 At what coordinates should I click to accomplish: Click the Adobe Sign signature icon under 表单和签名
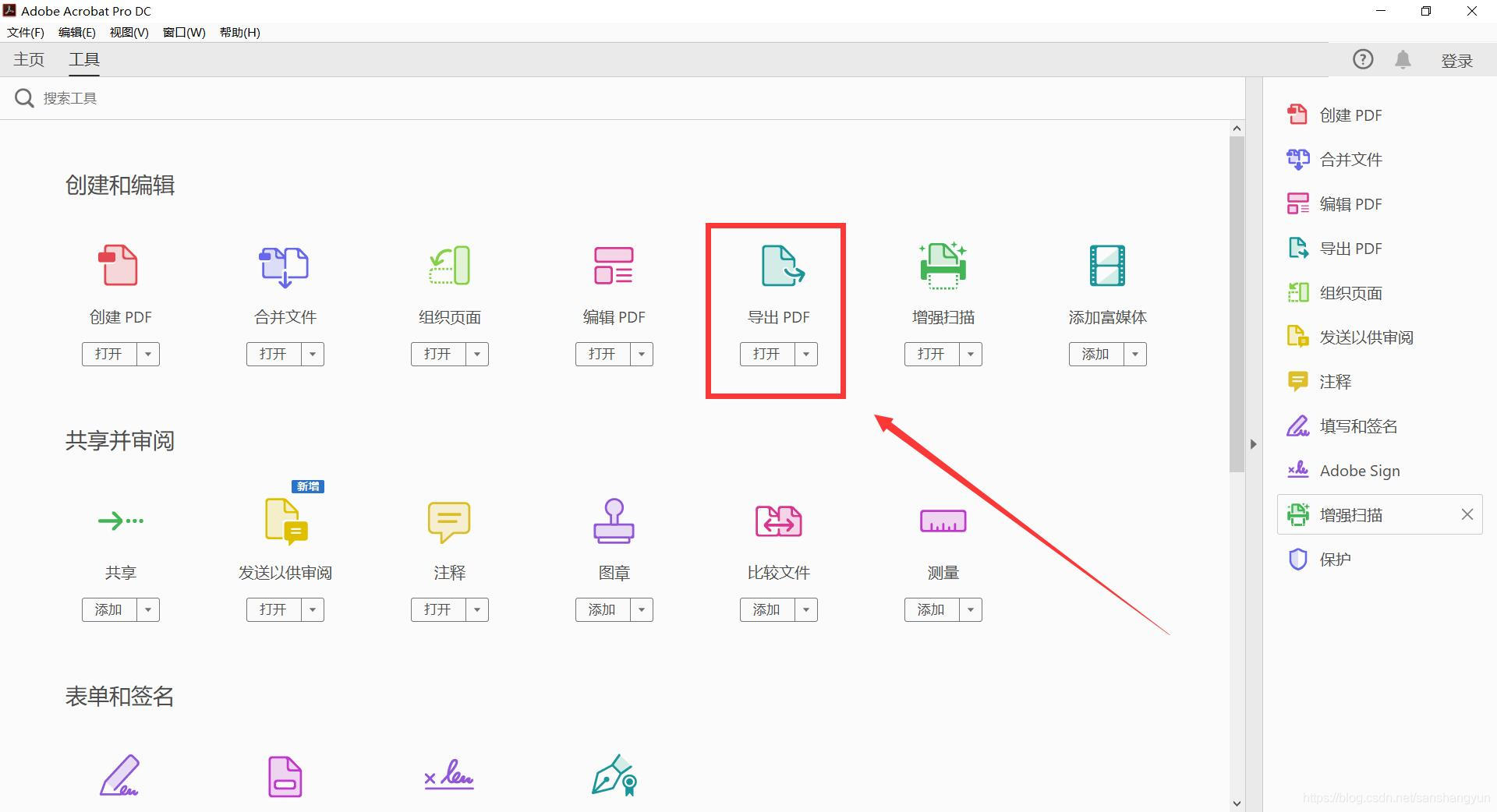point(449,775)
